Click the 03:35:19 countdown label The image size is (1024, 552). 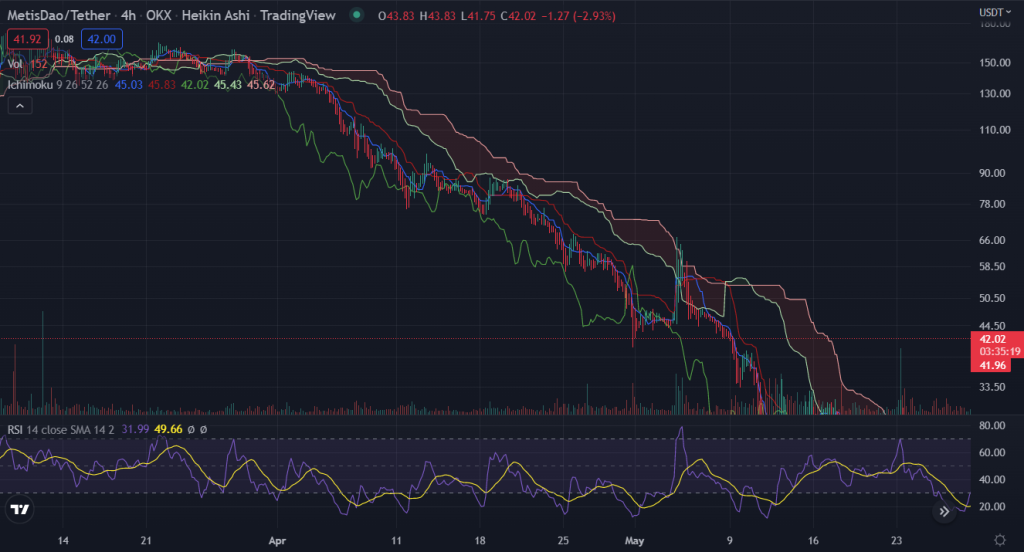click(x=999, y=351)
